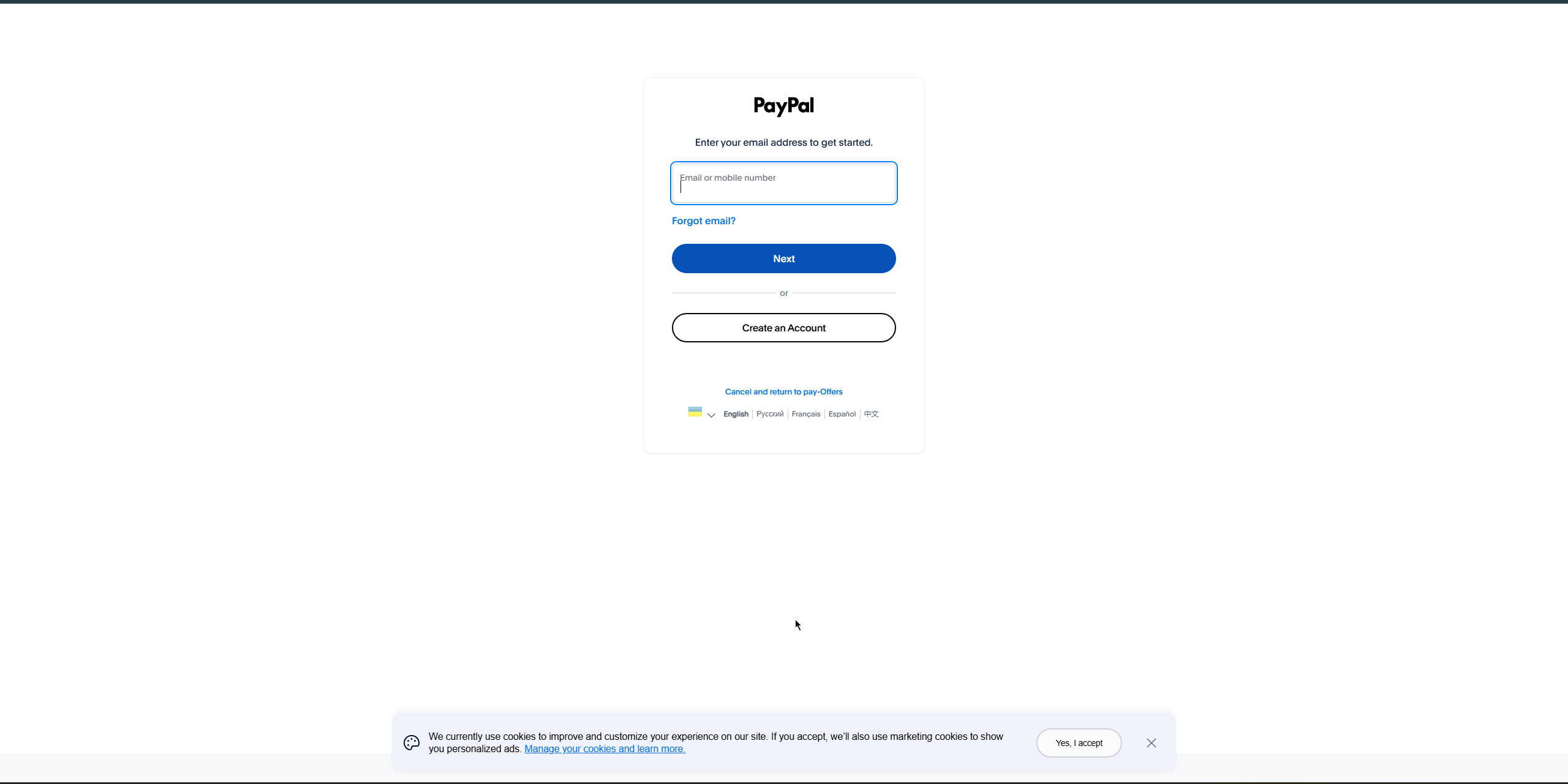
Task: Expand the country selector chevron
Action: pos(711,415)
